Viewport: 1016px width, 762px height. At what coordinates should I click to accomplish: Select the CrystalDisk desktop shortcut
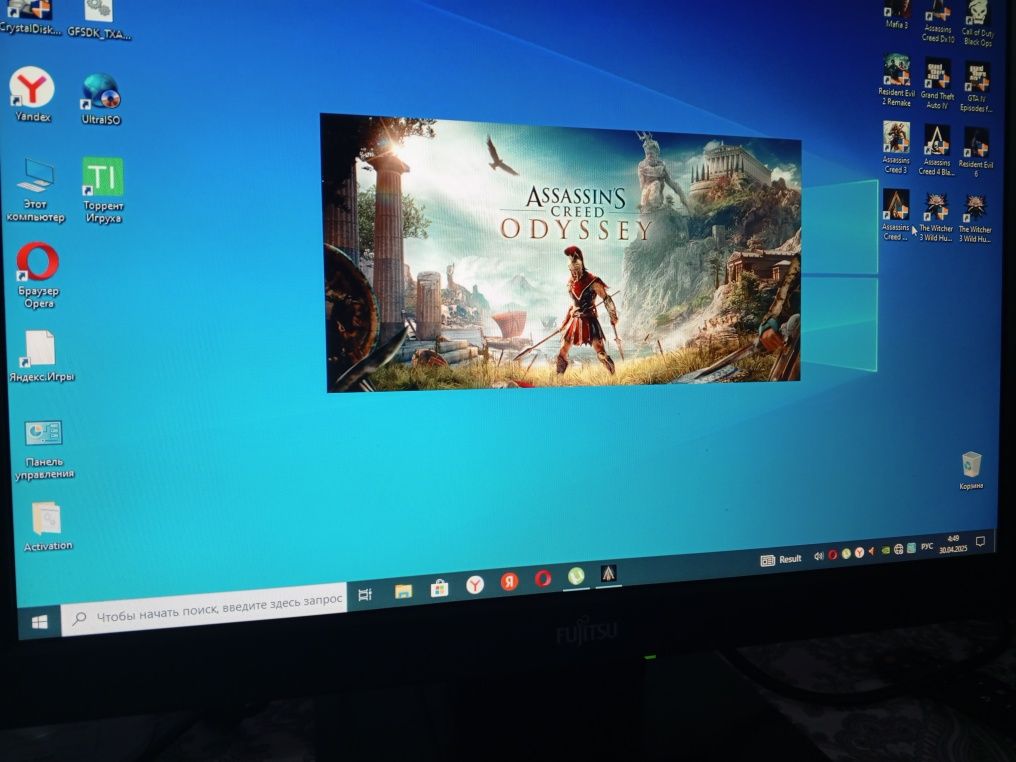(x=30, y=17)
